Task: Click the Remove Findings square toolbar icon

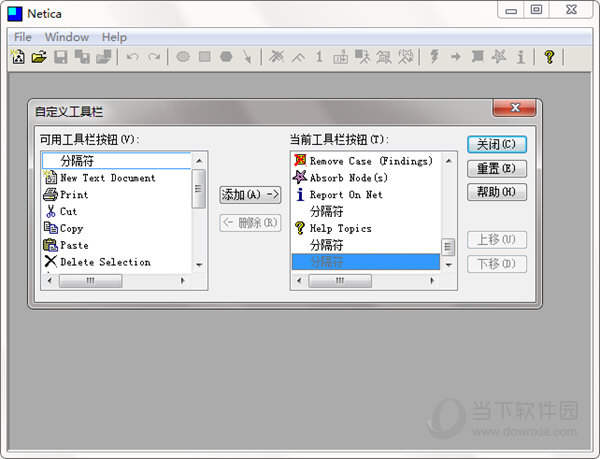Action: [x=478, y=57]
